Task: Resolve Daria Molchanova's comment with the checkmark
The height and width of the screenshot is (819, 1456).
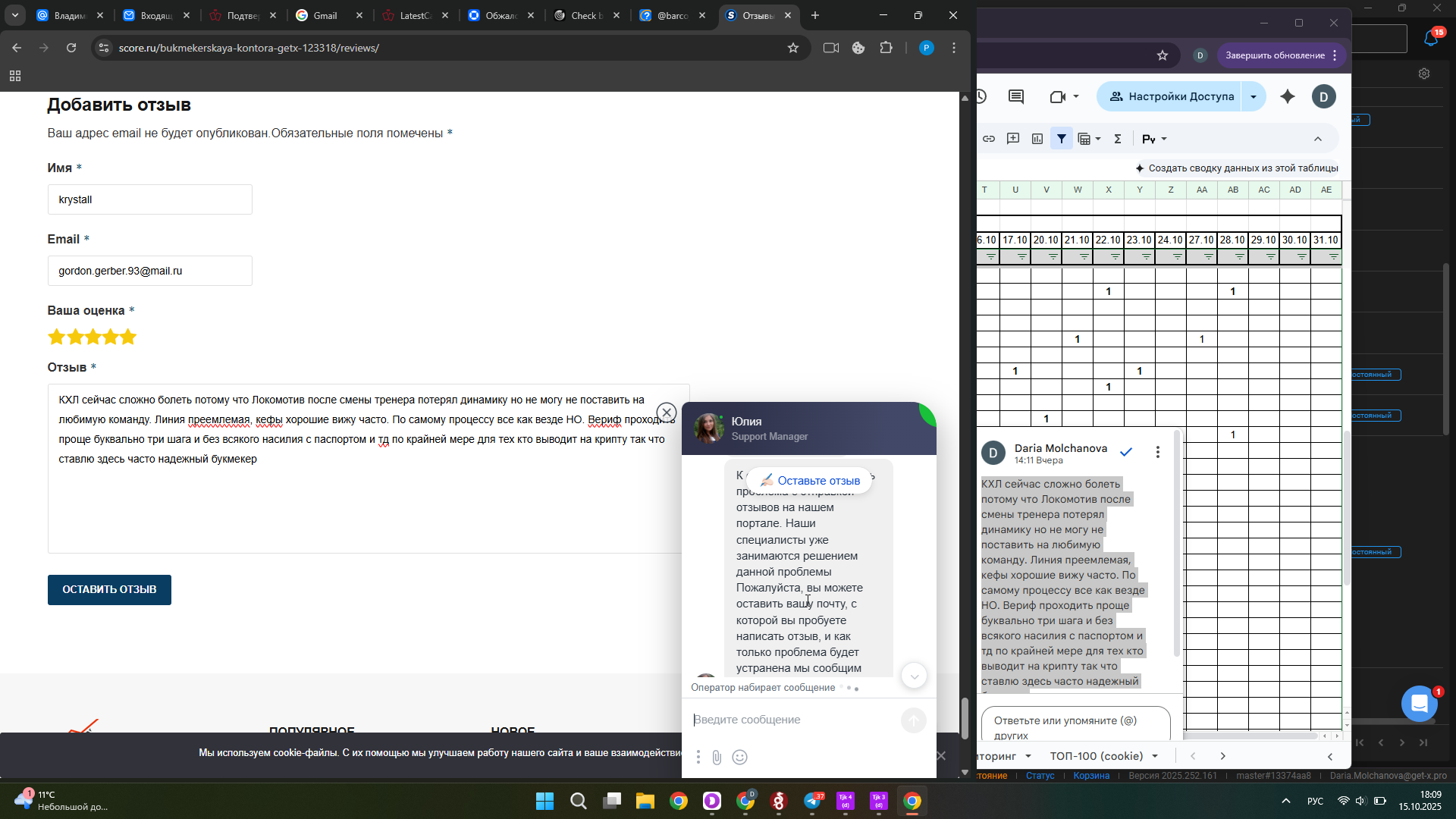Action: tap(1126, 452)
